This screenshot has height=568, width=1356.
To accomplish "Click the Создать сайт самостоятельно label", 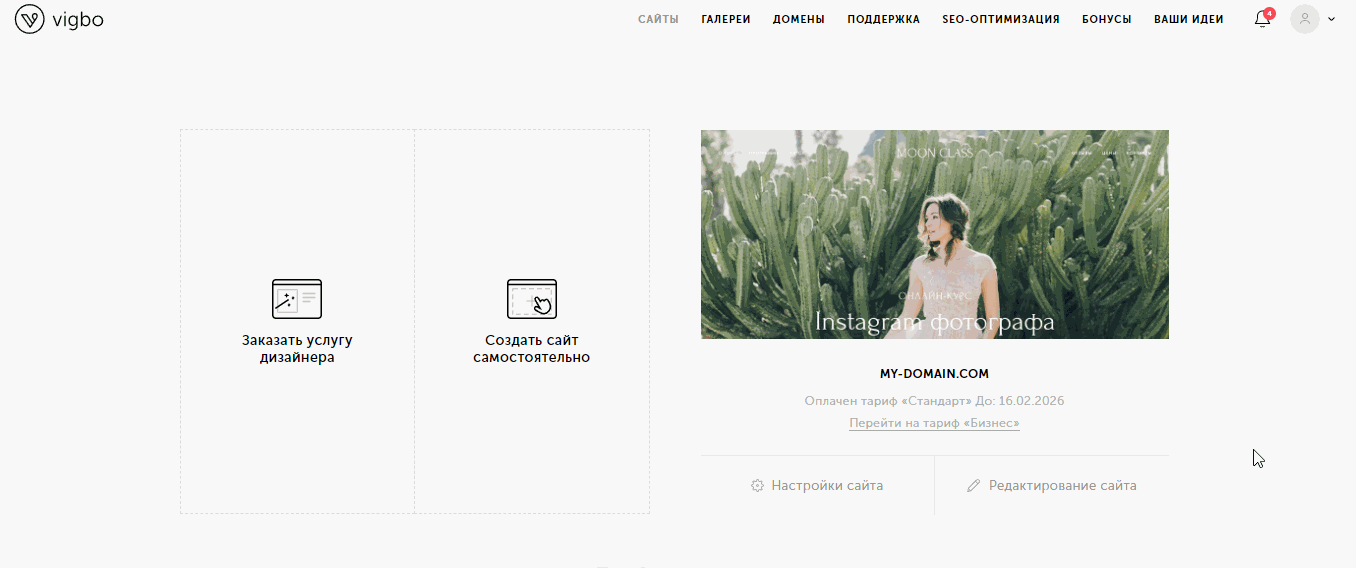I will 532,349.
